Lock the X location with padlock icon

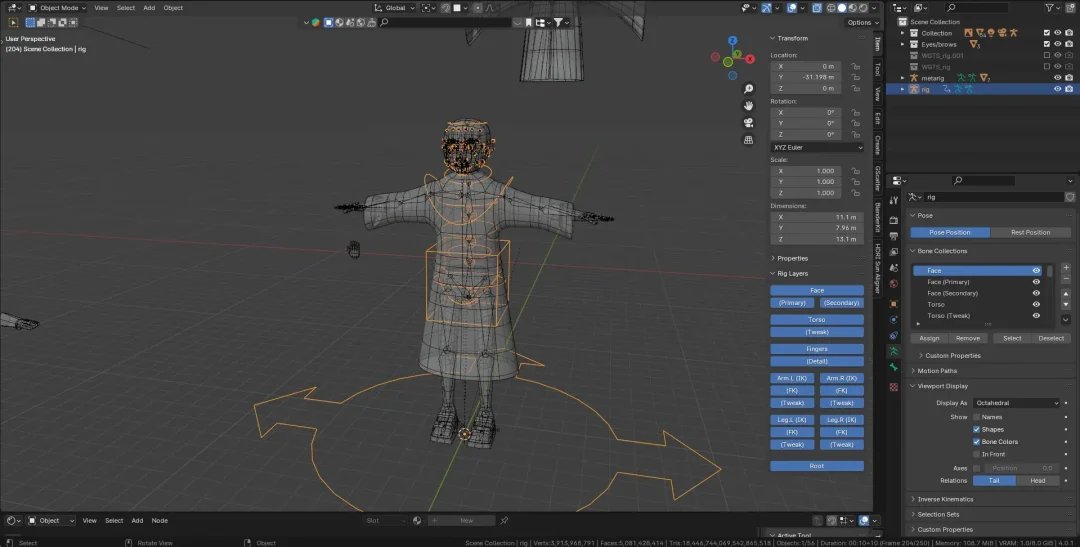pyautogui.click(x=856, y=66)
